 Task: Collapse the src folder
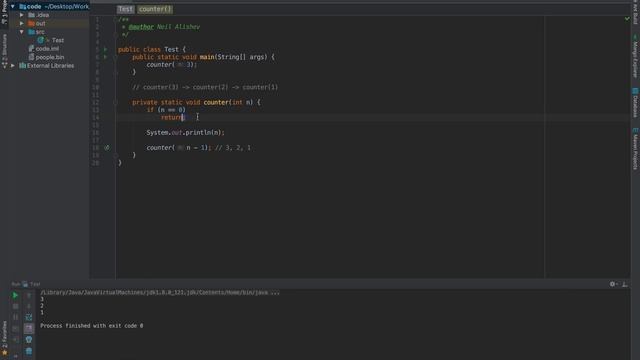(x=22, y=32)
